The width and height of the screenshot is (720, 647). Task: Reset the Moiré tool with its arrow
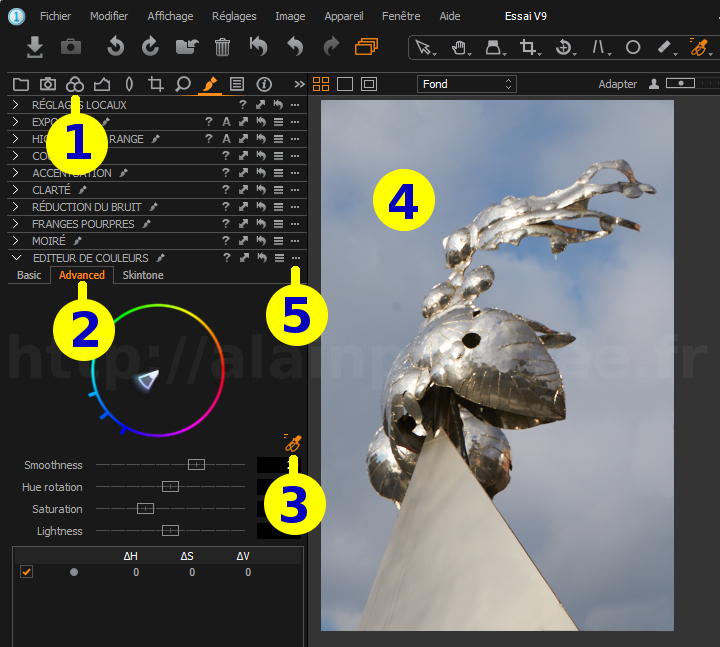click(261, 241)
